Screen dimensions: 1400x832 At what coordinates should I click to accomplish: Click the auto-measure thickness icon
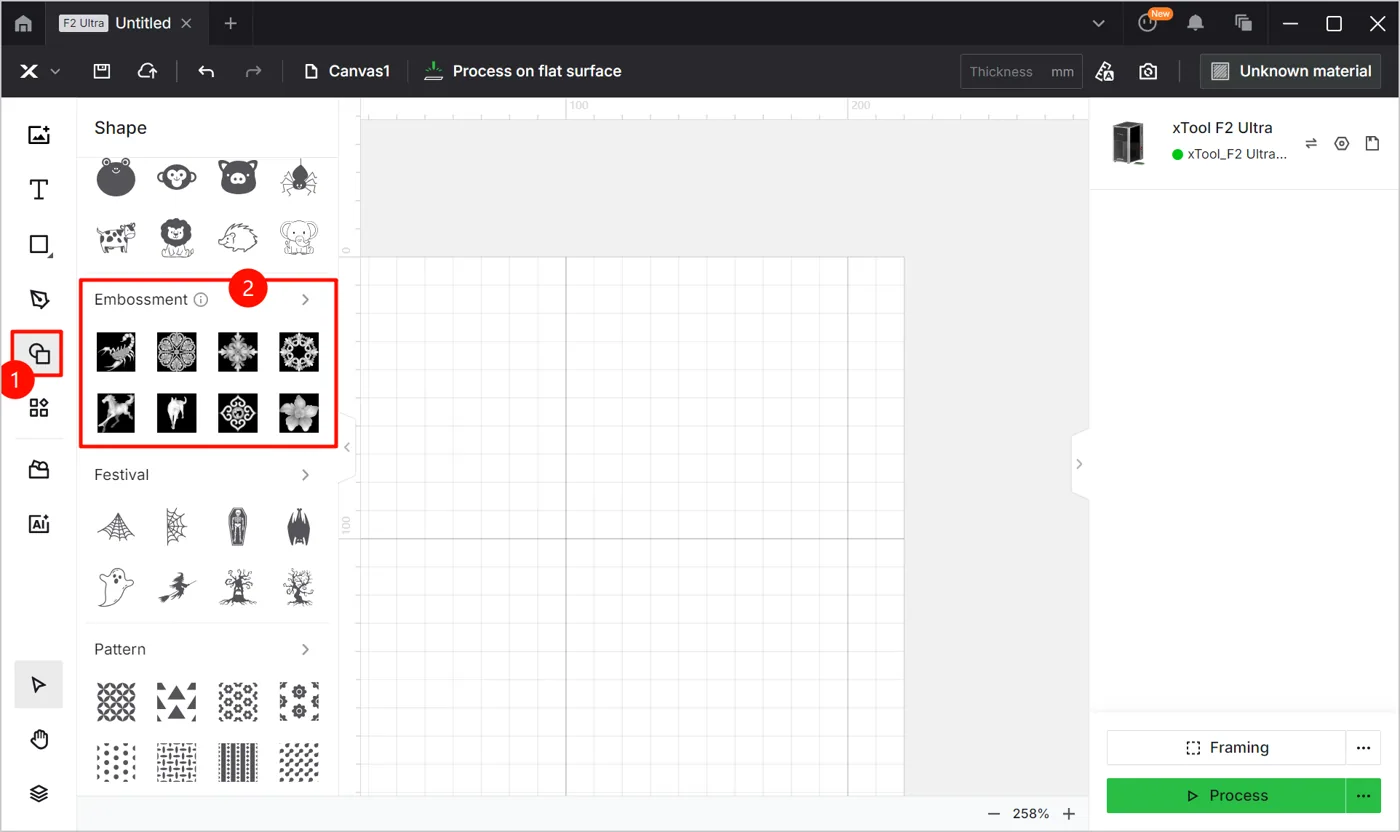(1105, 71)
